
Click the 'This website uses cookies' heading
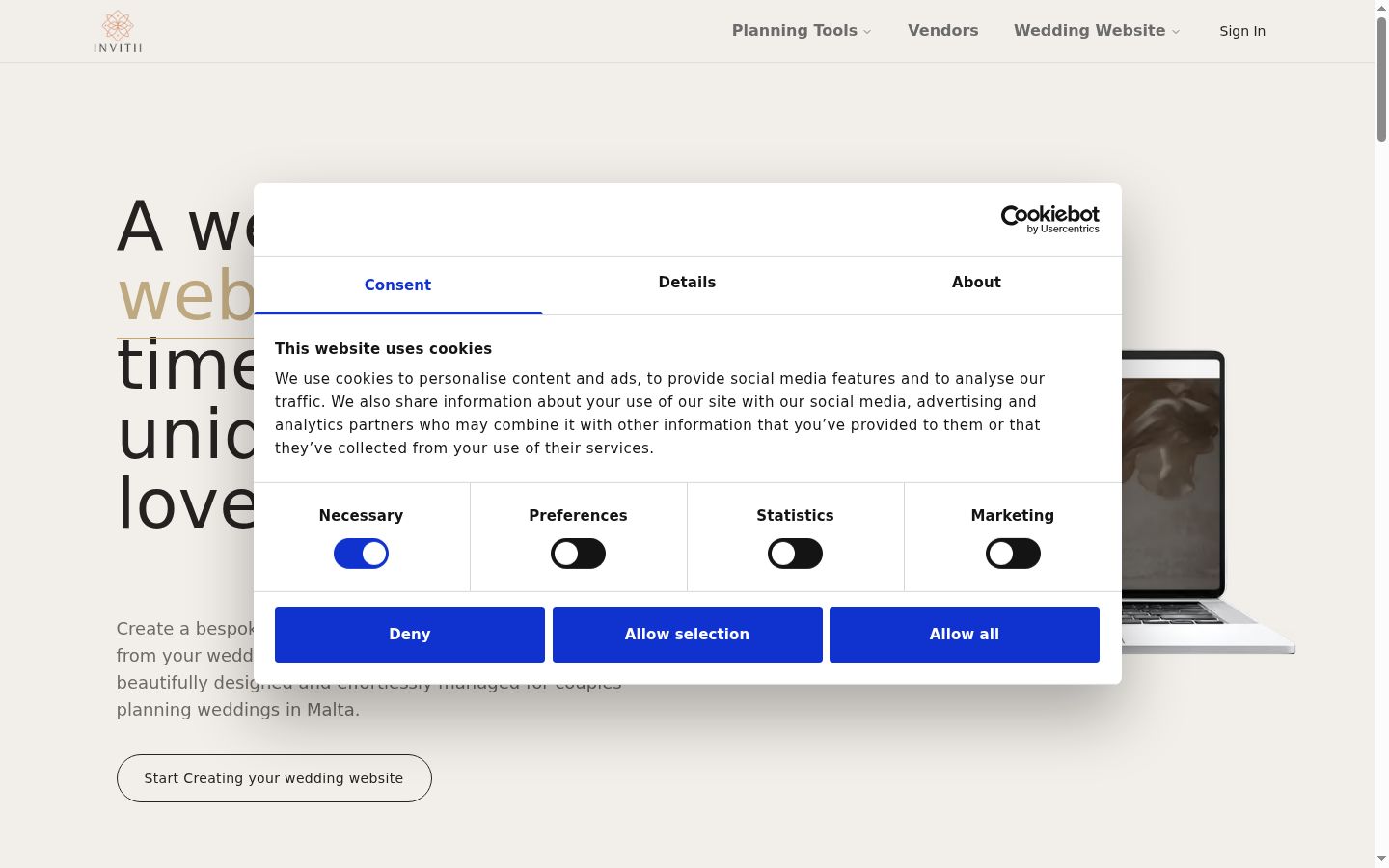tap(383, 349)
